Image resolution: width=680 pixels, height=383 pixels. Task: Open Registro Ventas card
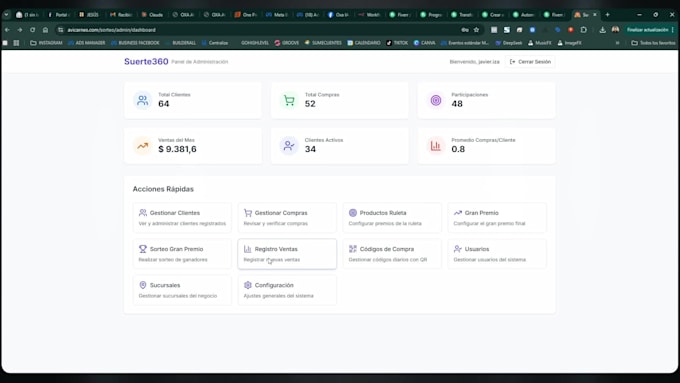[x=287, y=254]
